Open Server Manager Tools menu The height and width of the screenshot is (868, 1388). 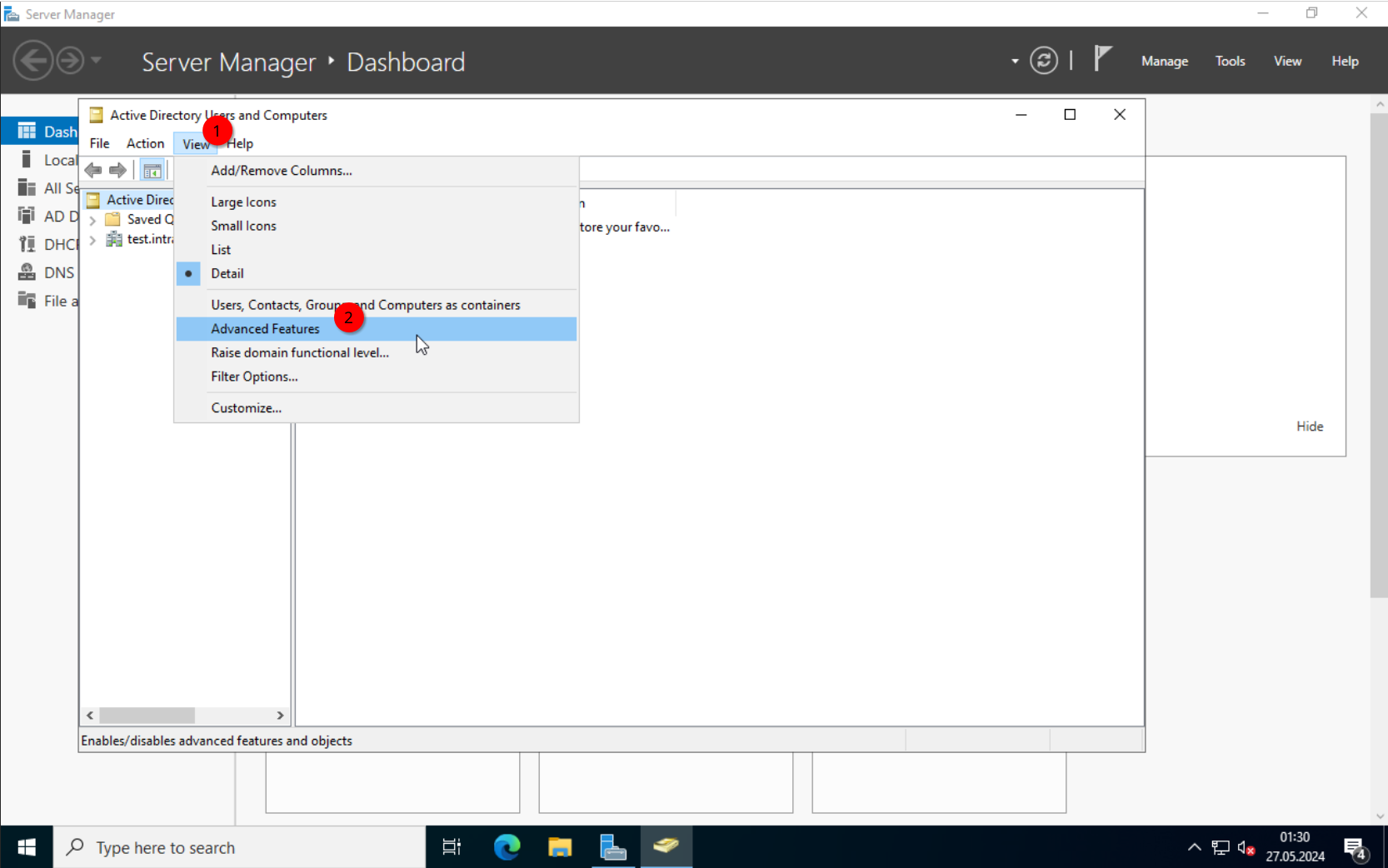(x=1230, y=61)
